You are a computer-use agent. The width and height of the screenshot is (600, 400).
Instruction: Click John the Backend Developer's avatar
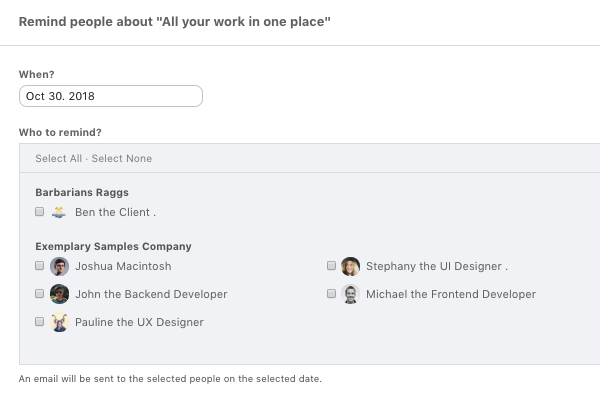tap(59, 294)
